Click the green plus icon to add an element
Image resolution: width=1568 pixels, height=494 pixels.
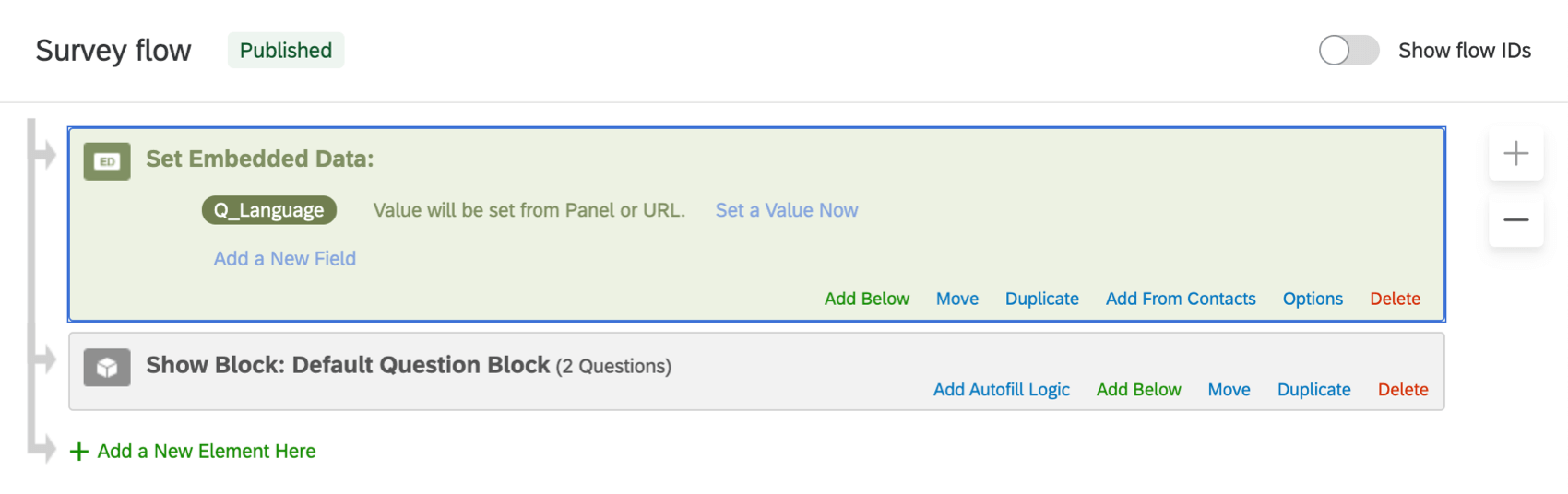[79, 452]
